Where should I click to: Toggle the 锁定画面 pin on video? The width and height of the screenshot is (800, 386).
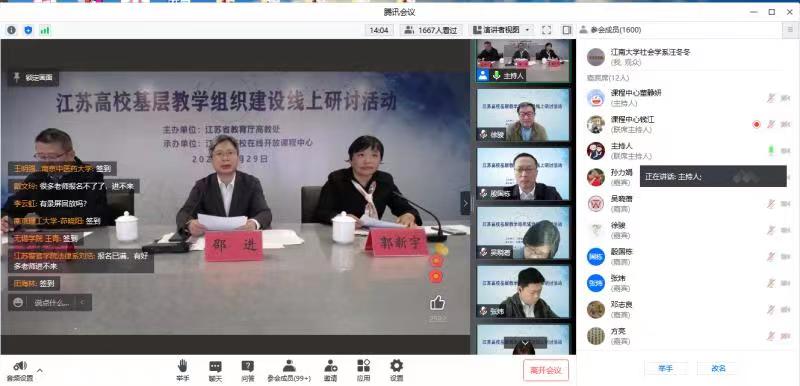33,78
